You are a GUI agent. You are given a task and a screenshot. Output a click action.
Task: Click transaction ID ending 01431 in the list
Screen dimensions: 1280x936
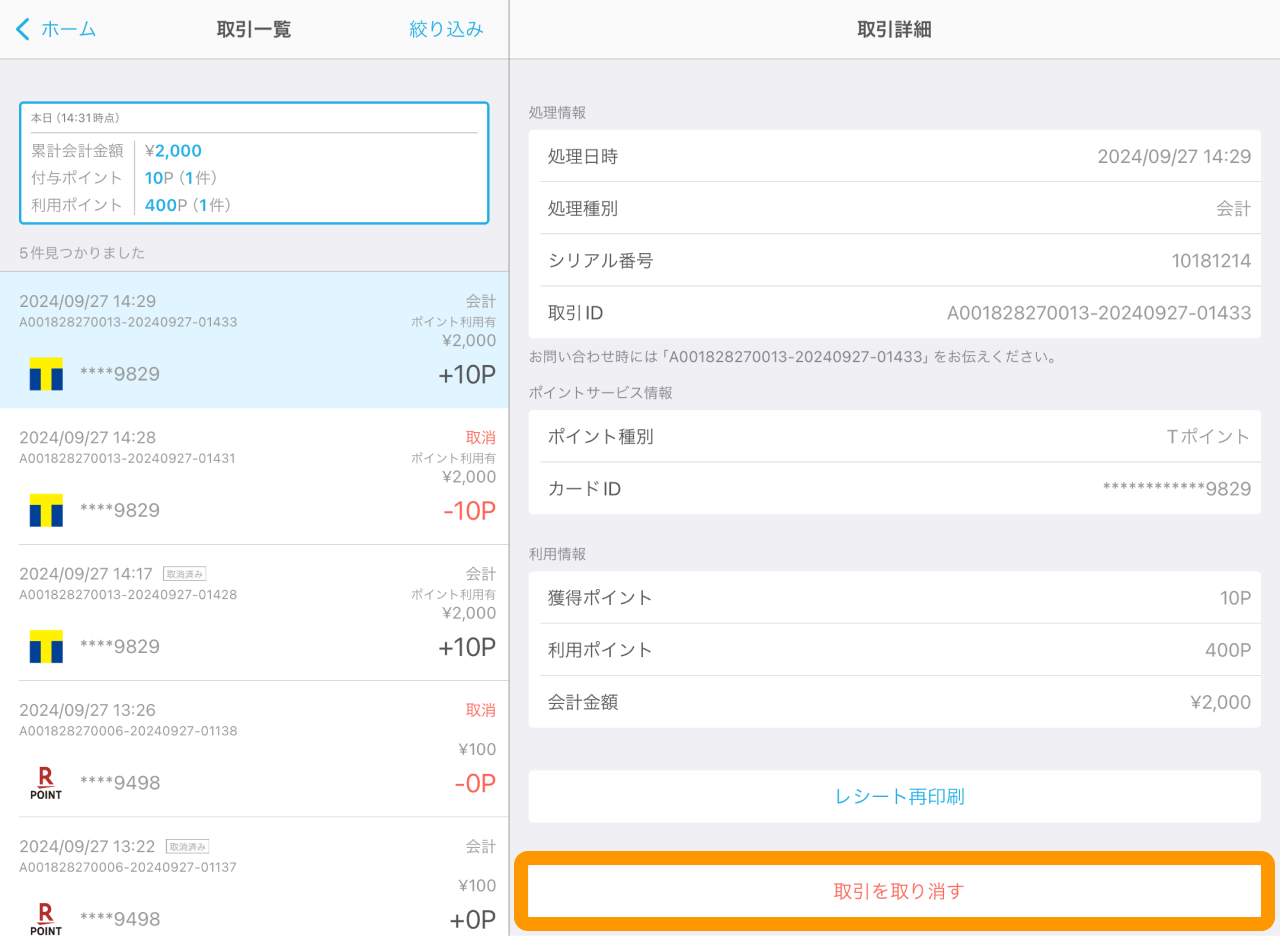click(128, 458)
